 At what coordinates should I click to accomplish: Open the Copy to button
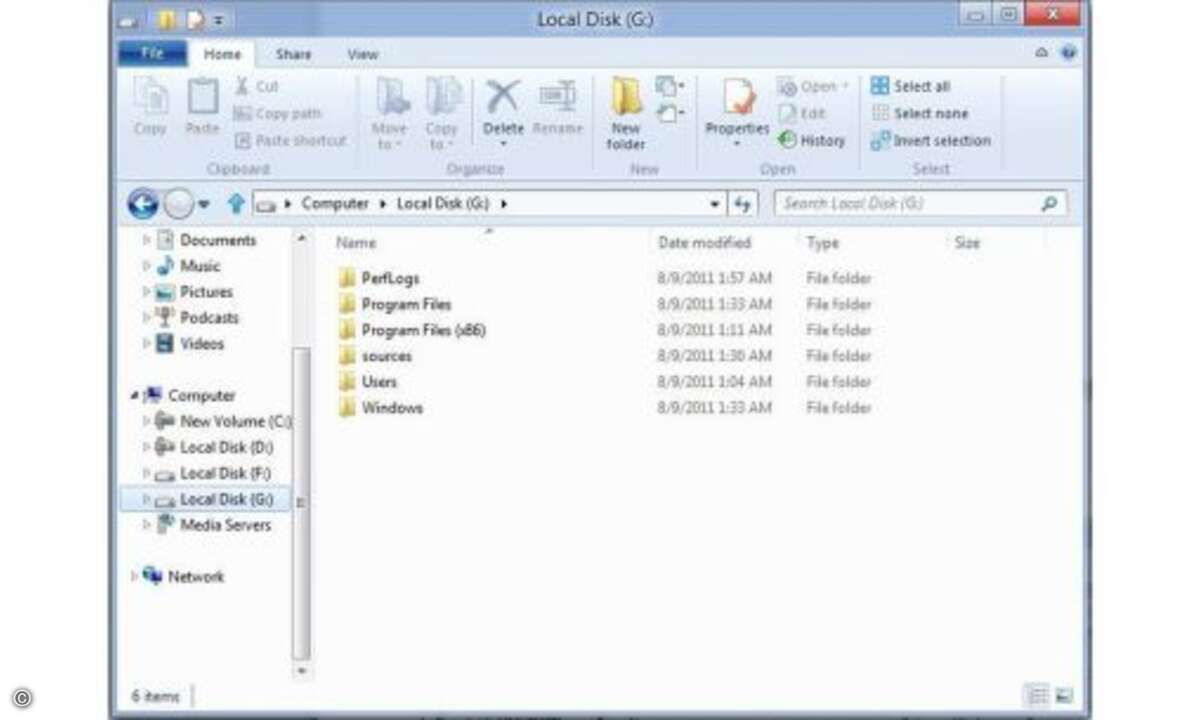point(441,113)
